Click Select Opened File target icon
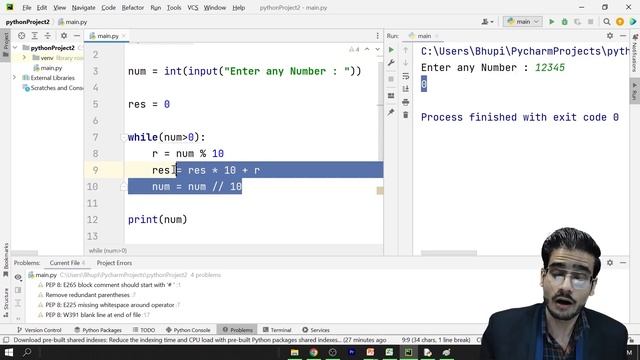Image resolution: width=640 pixels, height=360 pixels. 22,36
